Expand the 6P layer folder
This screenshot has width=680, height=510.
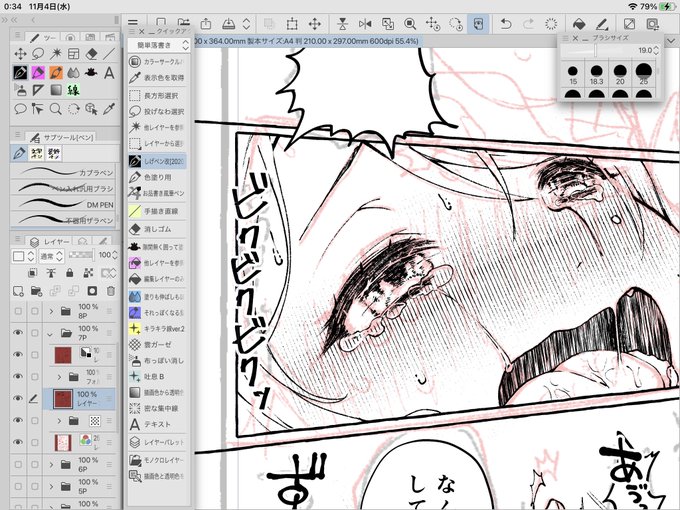click(x=51, y=464)
